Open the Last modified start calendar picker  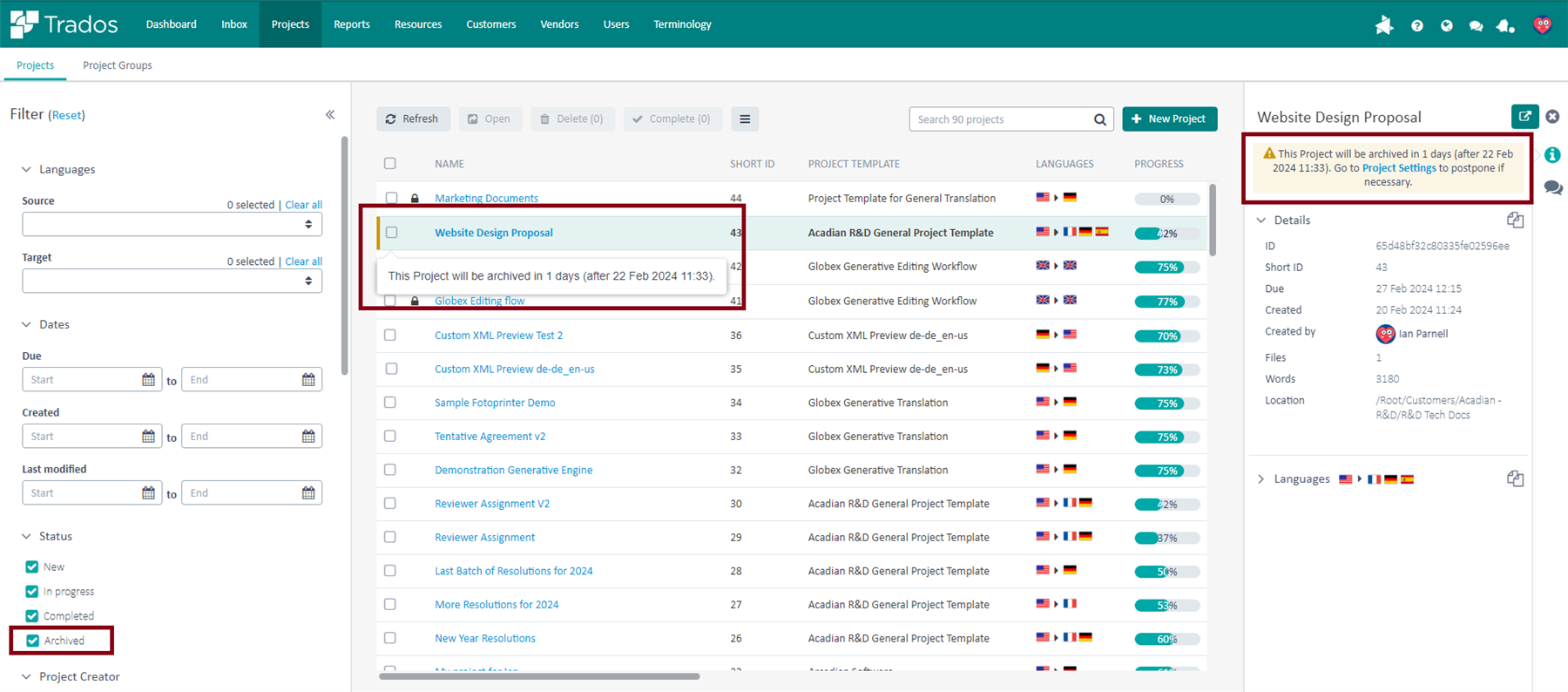coord(148,493)
